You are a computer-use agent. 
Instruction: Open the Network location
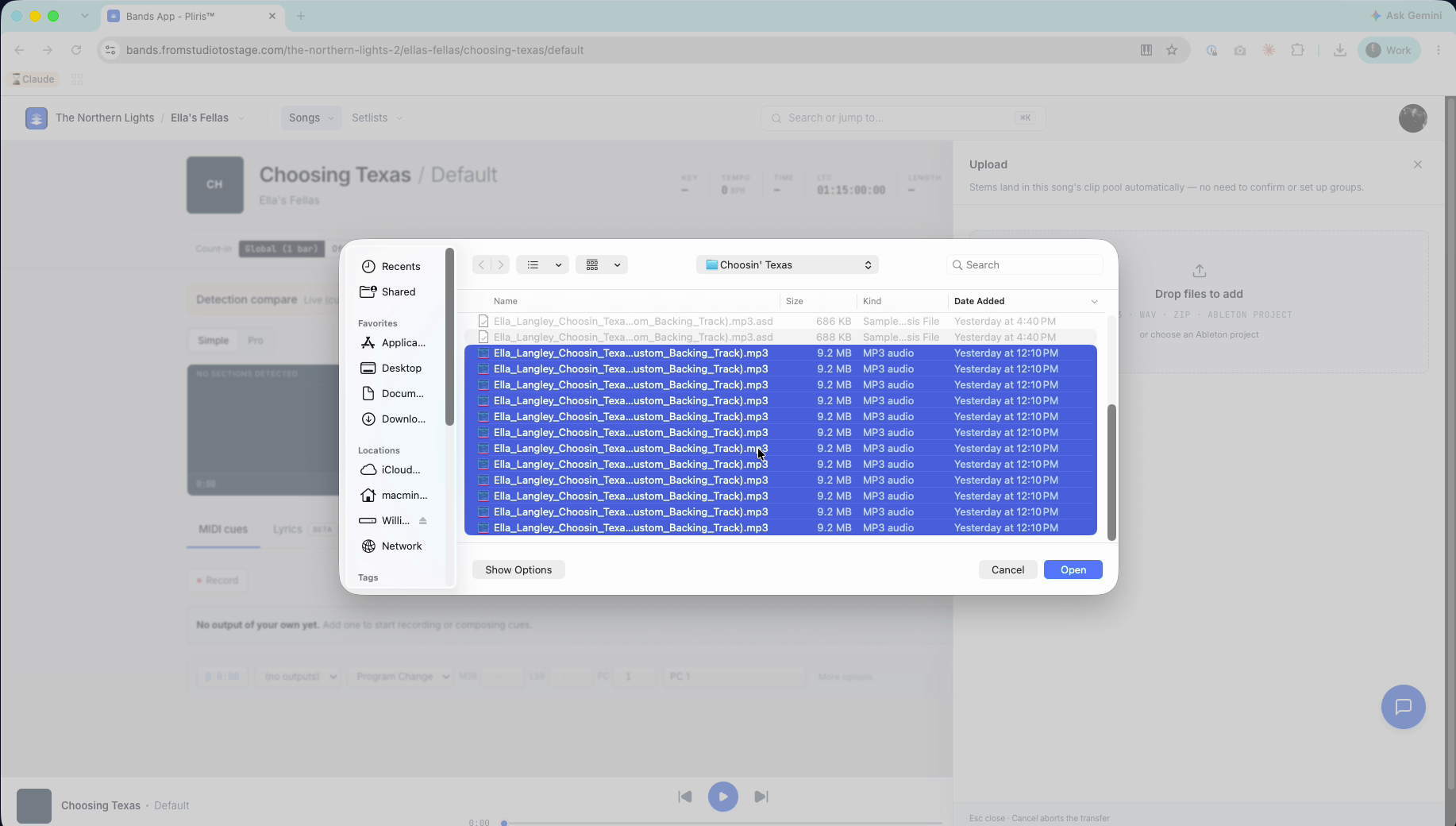[x=391, y=546]
